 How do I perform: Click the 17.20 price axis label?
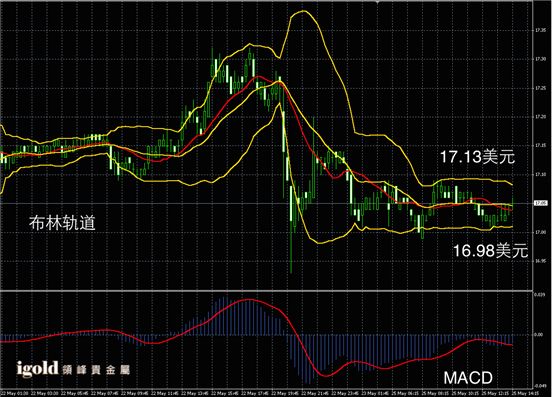click(x=540, y=116)
